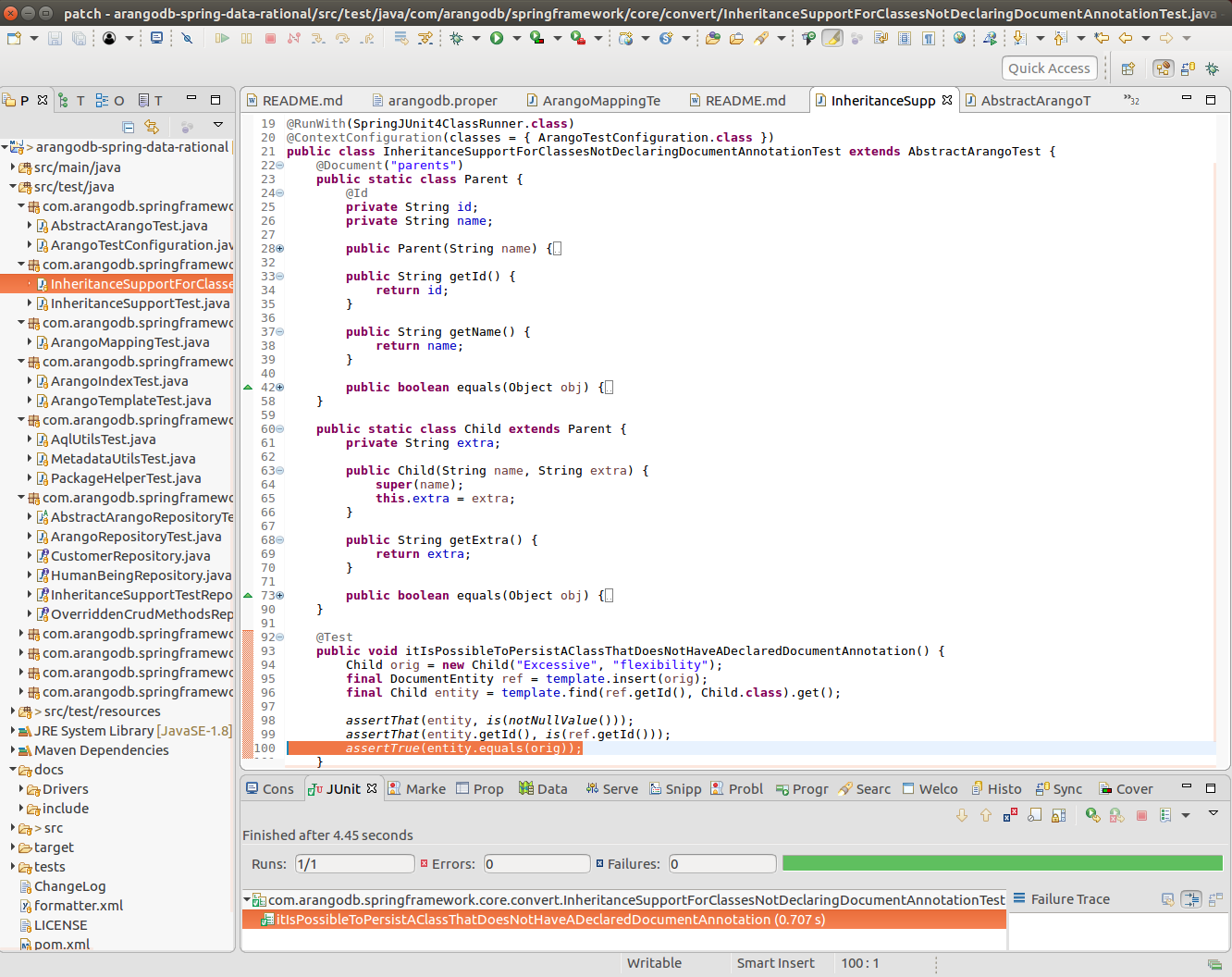The height and width of the screenshot is (977, 1232).
Task: Toggle Show Whitespace Characters pilcrow icon
Action: [x=928, y=38]
